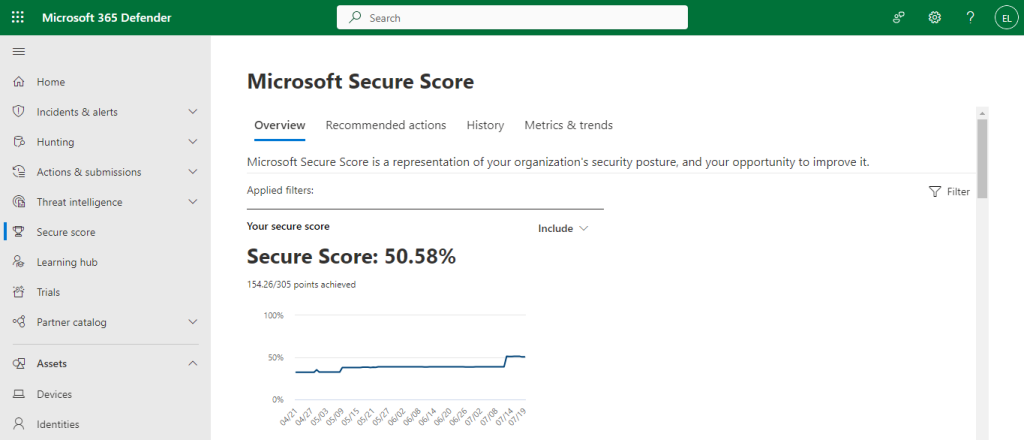Click the 50% axis label on chart
Image resolution: width=1024 pixels, height=440 pixels.
(x=276, y=358)
